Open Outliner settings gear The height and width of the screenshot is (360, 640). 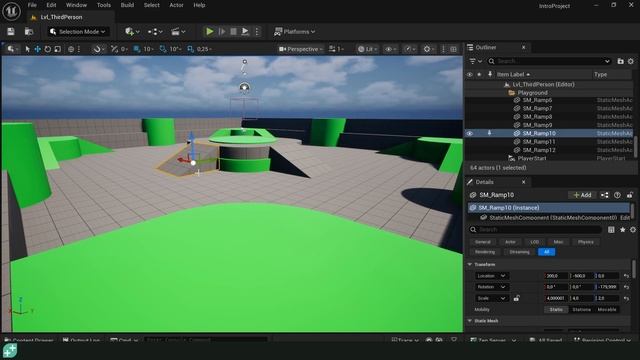pyautogui.click(x=631, y=61)
